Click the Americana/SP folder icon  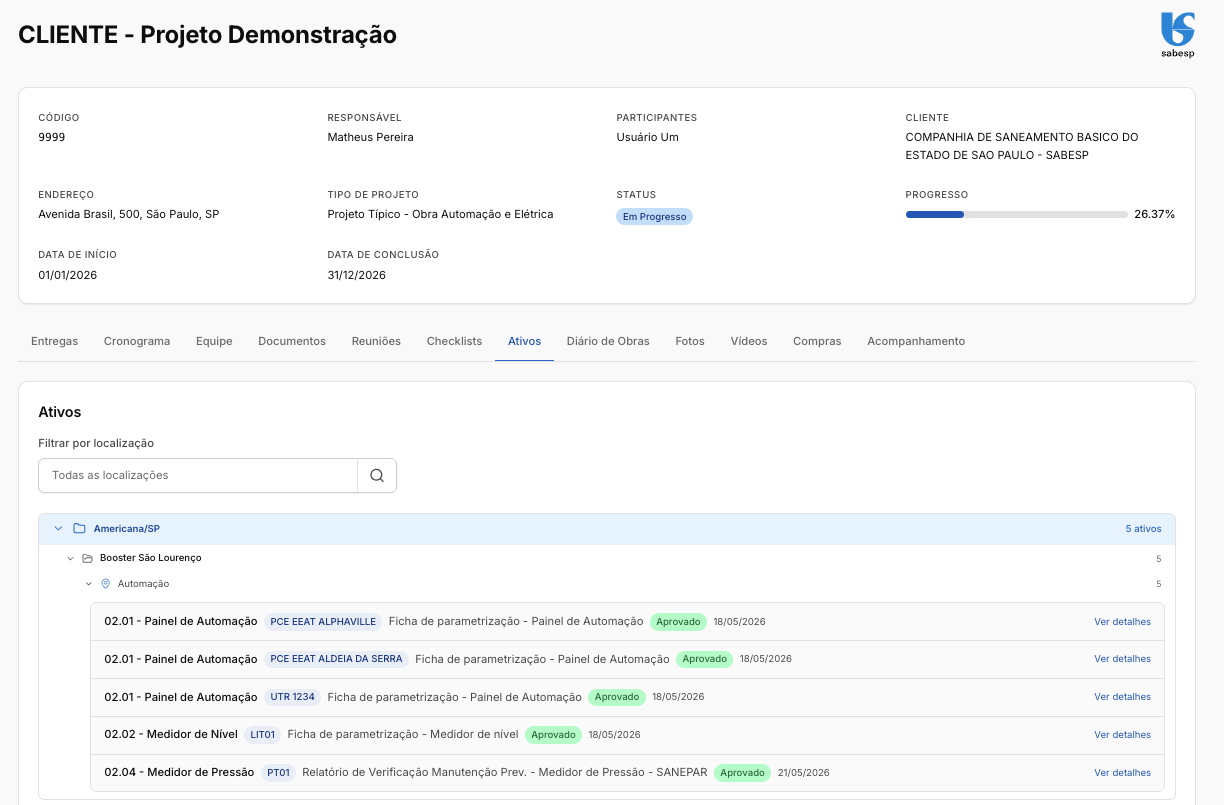(79, 529)
